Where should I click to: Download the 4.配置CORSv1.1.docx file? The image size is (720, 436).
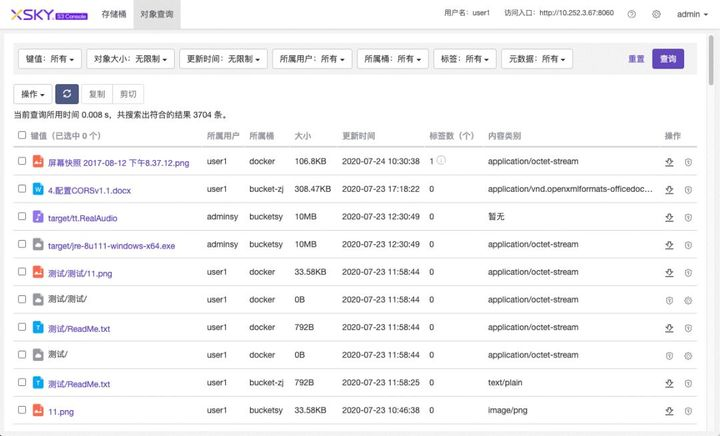[x=669, y=189]
